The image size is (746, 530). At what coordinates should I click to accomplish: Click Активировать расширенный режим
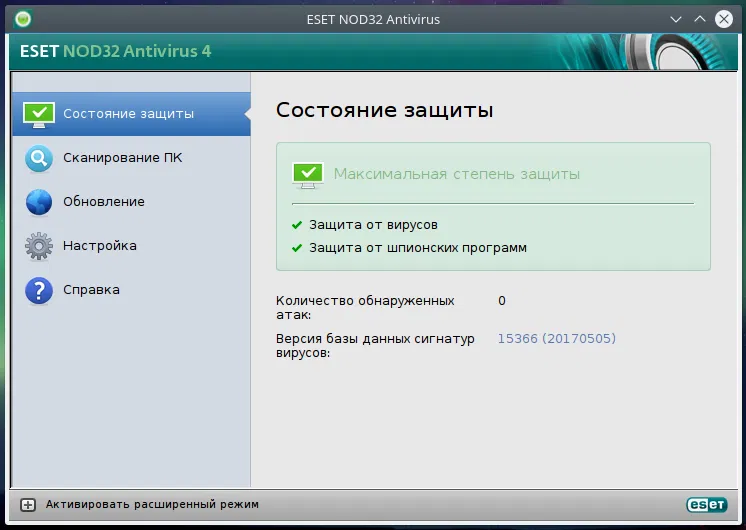[152, 504]
